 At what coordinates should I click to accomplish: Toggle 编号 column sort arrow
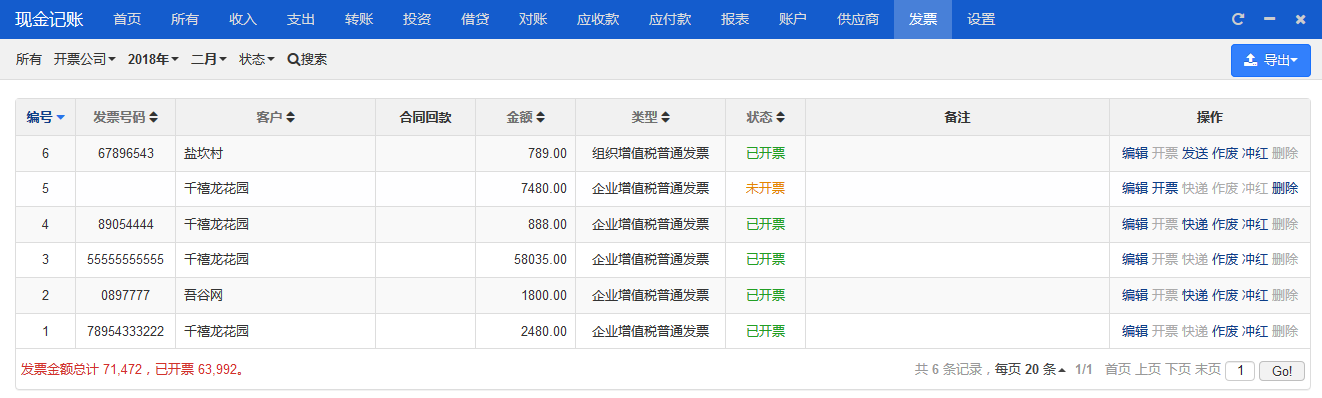(x=60, y=118)
